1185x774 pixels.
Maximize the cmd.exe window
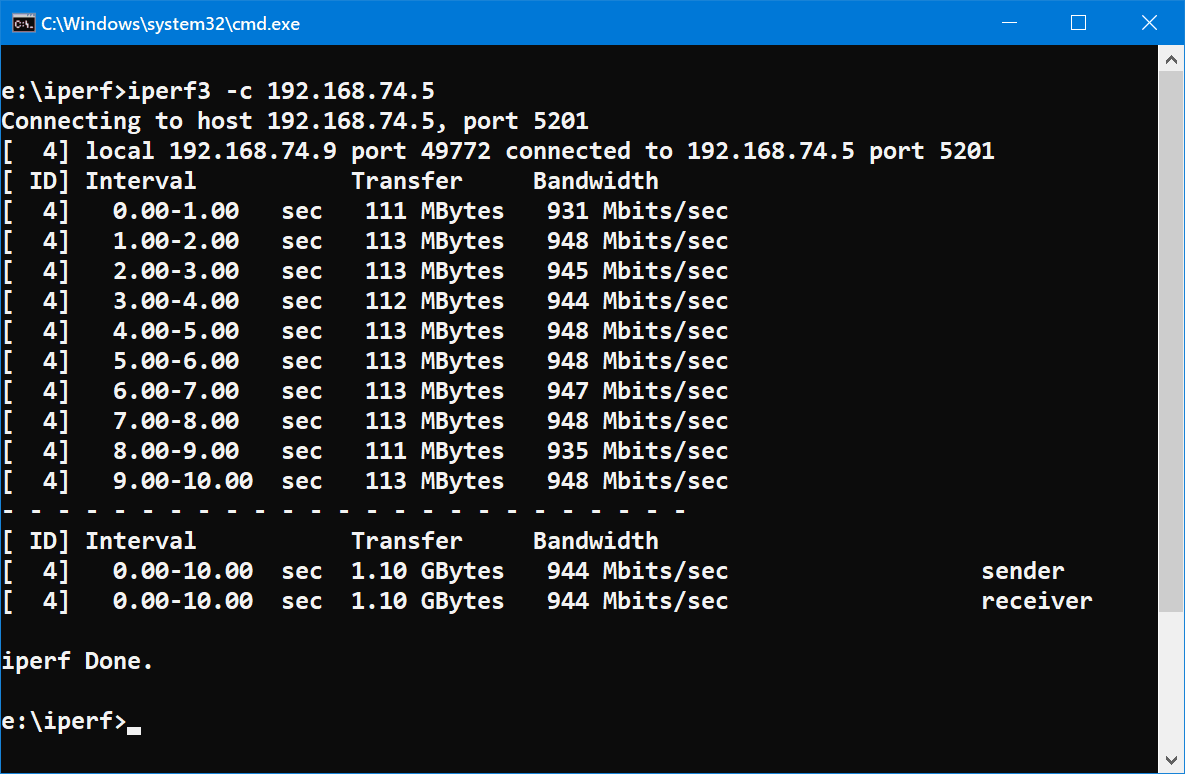coord(1078,23)
